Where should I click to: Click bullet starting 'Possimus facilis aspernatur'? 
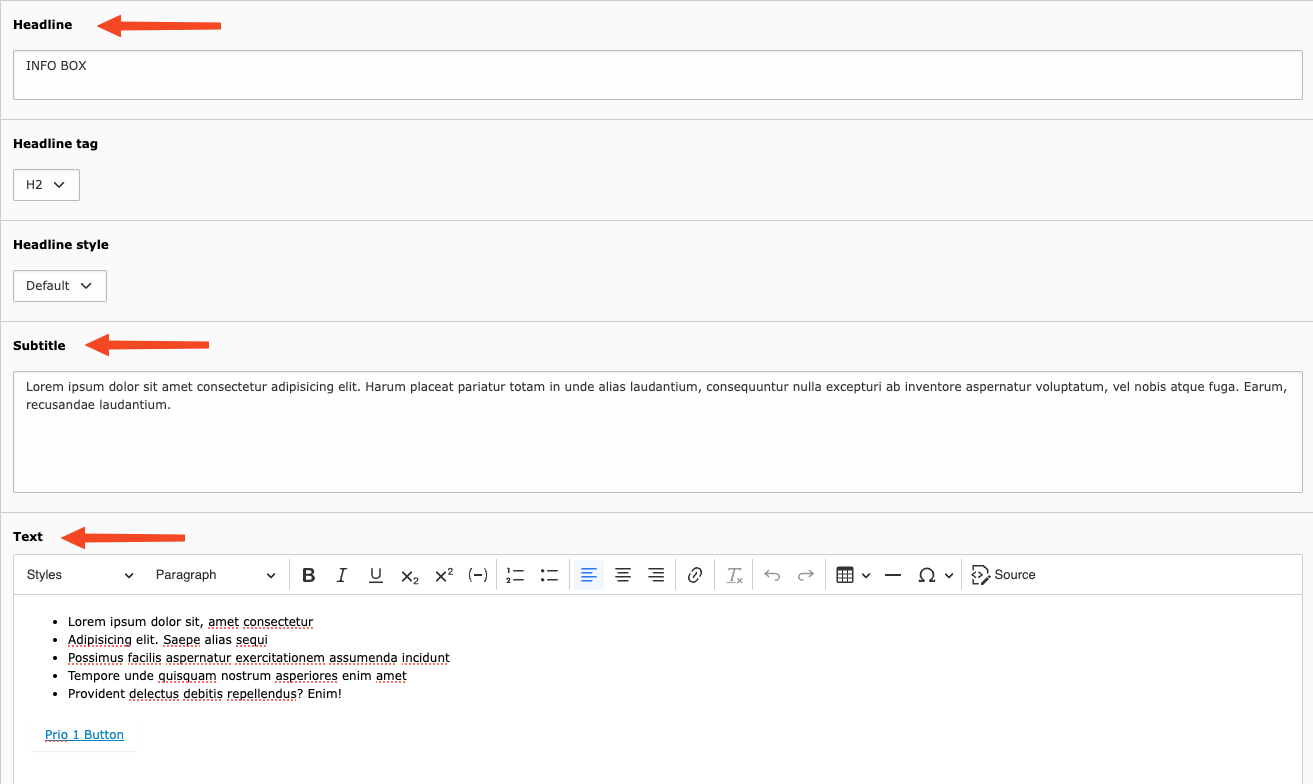coord(259,658)
